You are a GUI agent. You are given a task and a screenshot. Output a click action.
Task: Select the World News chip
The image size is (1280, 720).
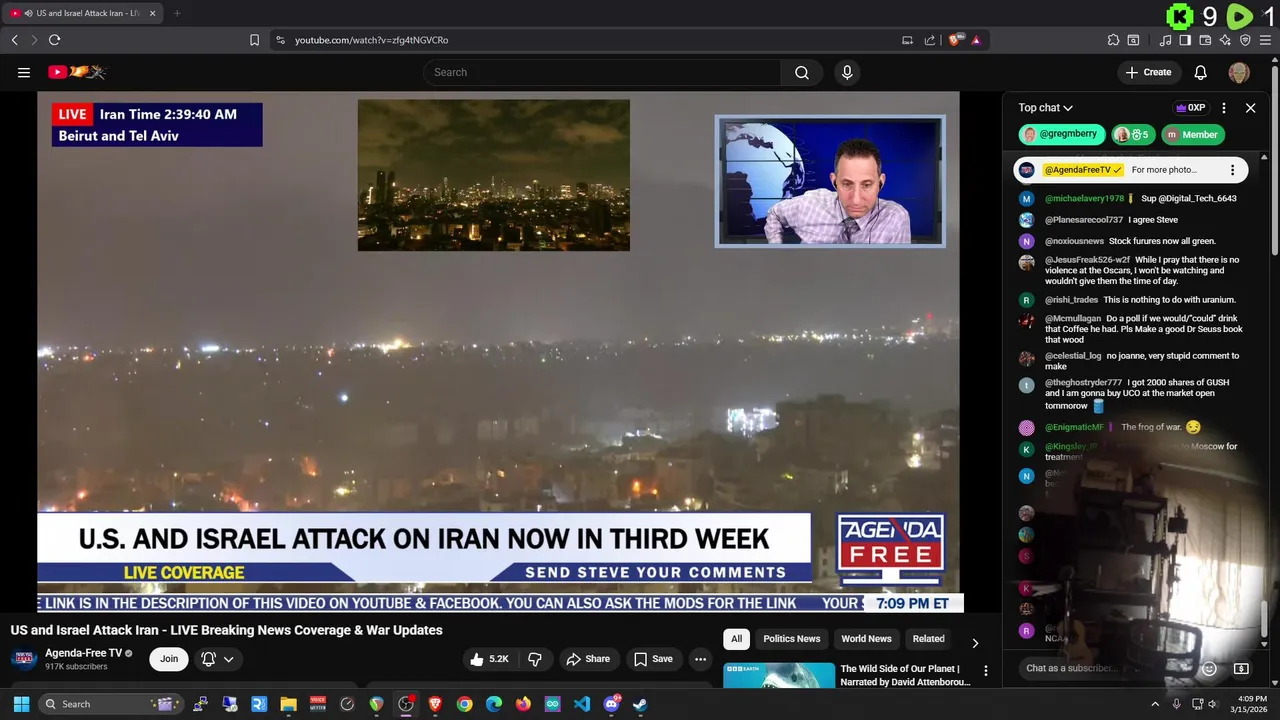point(866,639)
